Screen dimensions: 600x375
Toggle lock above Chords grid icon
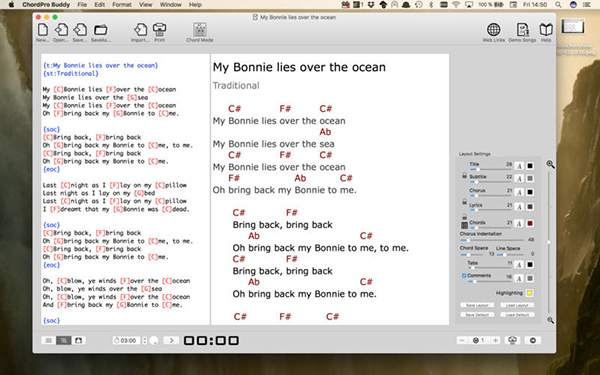coord(464,217)
